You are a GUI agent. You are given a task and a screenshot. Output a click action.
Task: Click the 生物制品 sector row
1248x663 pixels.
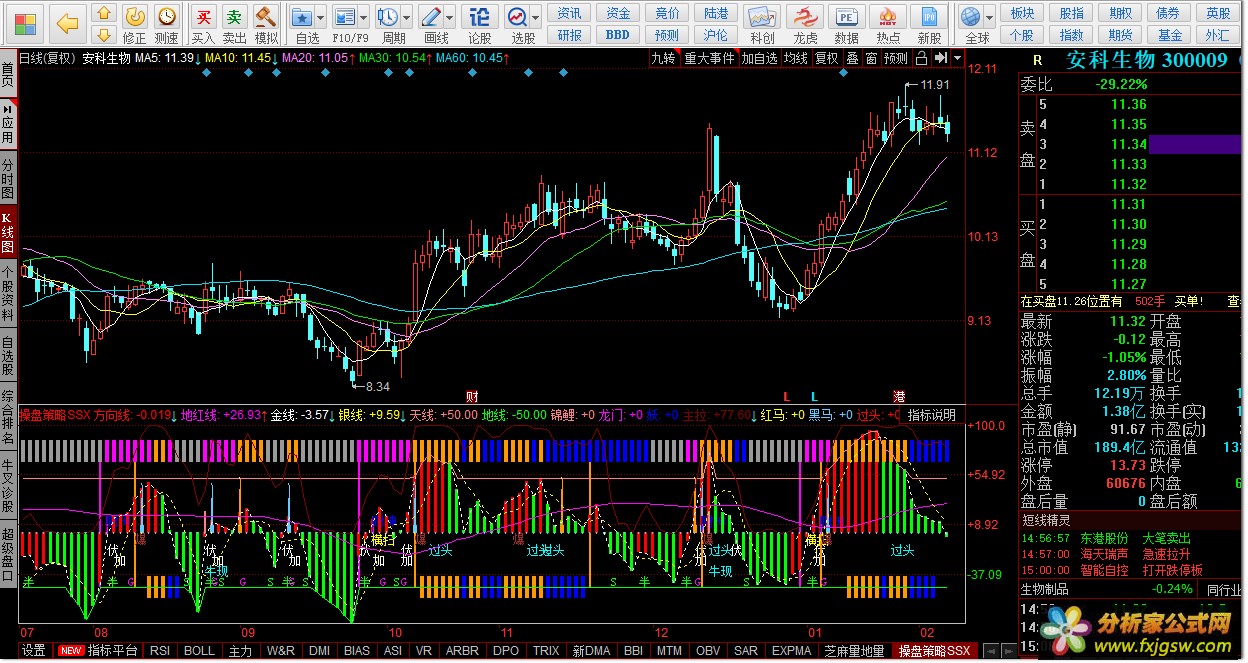(1130, 589)
